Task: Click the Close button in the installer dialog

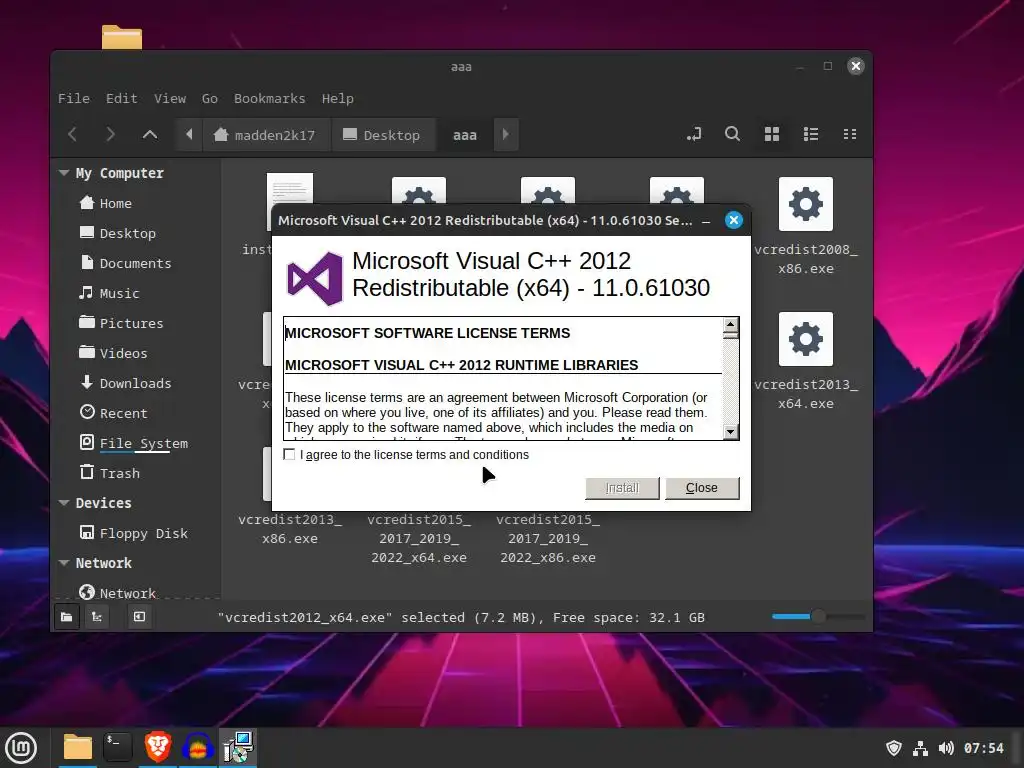Action: point(701,488)
